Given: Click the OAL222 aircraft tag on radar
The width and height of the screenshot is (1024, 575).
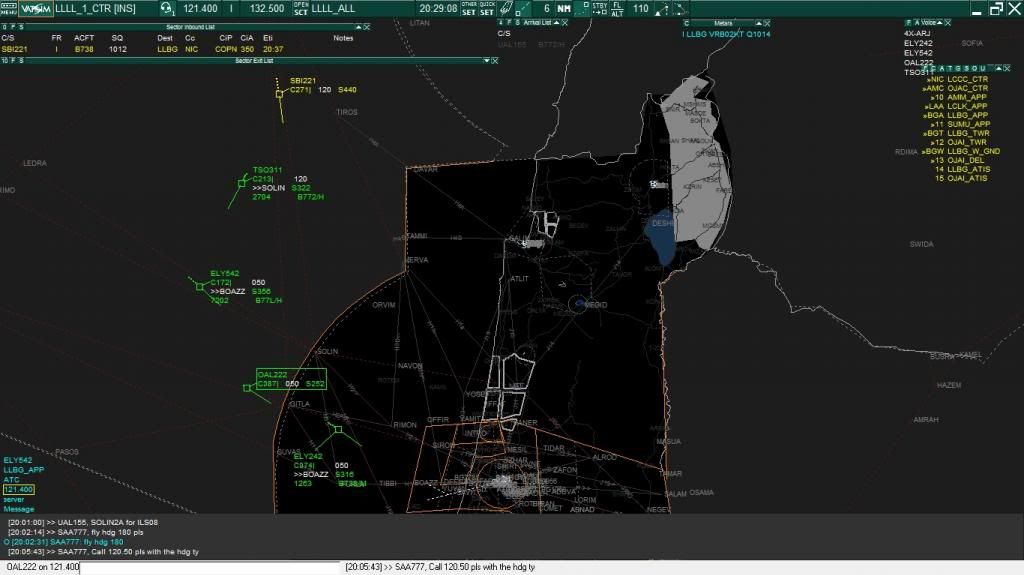Looking at the screenshot, I should pos(272,374).
